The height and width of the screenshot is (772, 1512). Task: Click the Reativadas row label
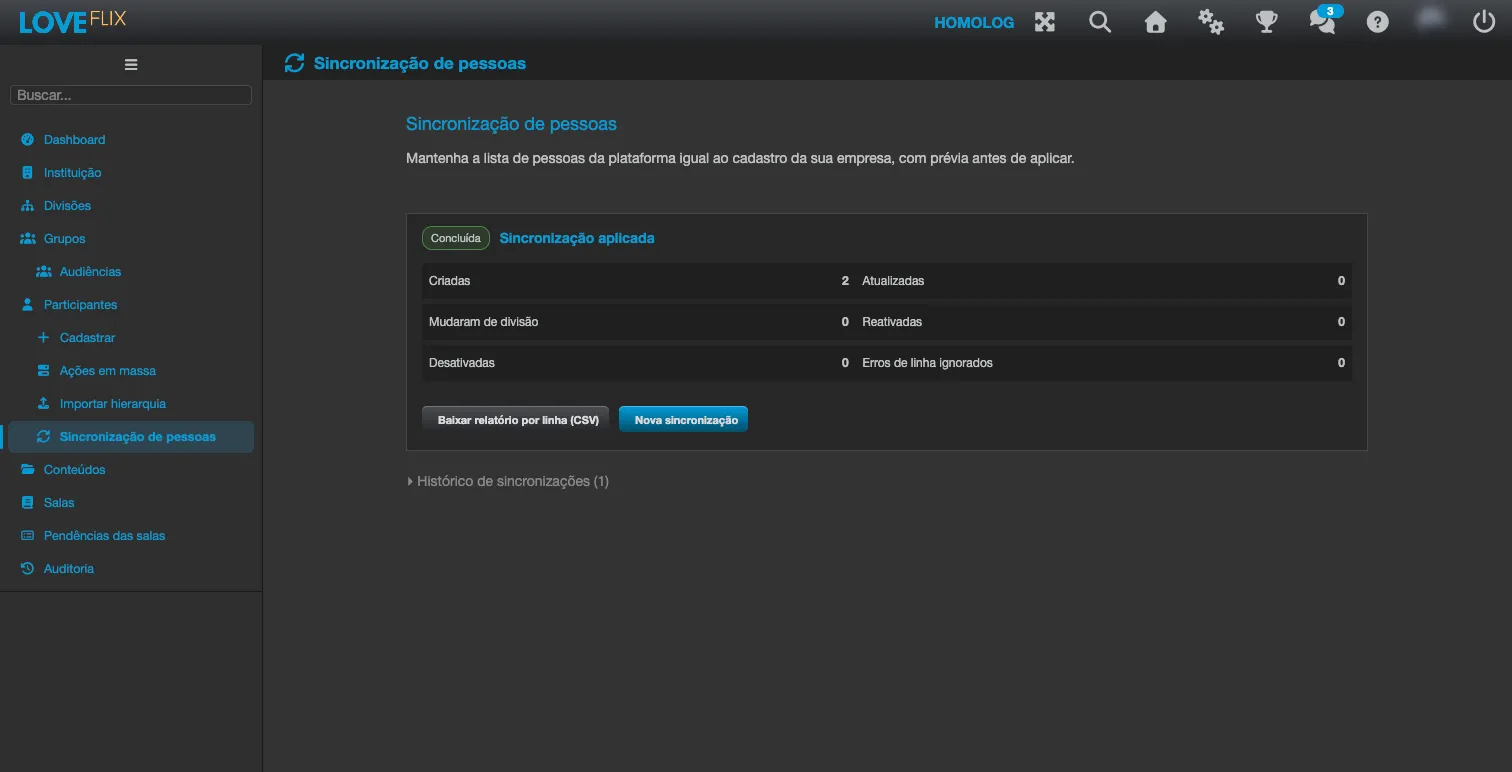pyautogui.click(x=892, y=322)
